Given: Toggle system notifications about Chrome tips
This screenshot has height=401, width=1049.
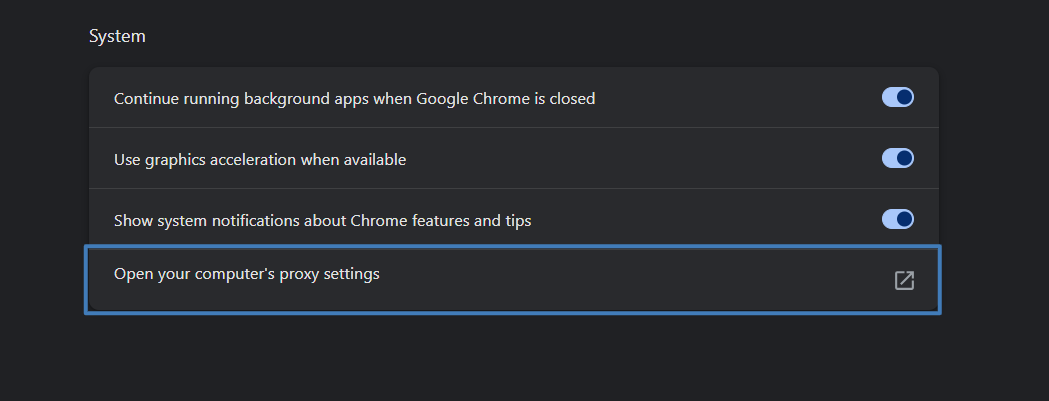Looking at the screenshot, I should point(897,219).
